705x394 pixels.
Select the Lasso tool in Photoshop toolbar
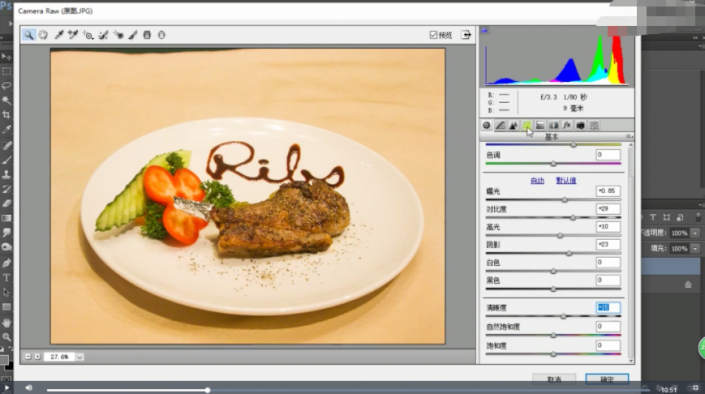coord(6,85)
